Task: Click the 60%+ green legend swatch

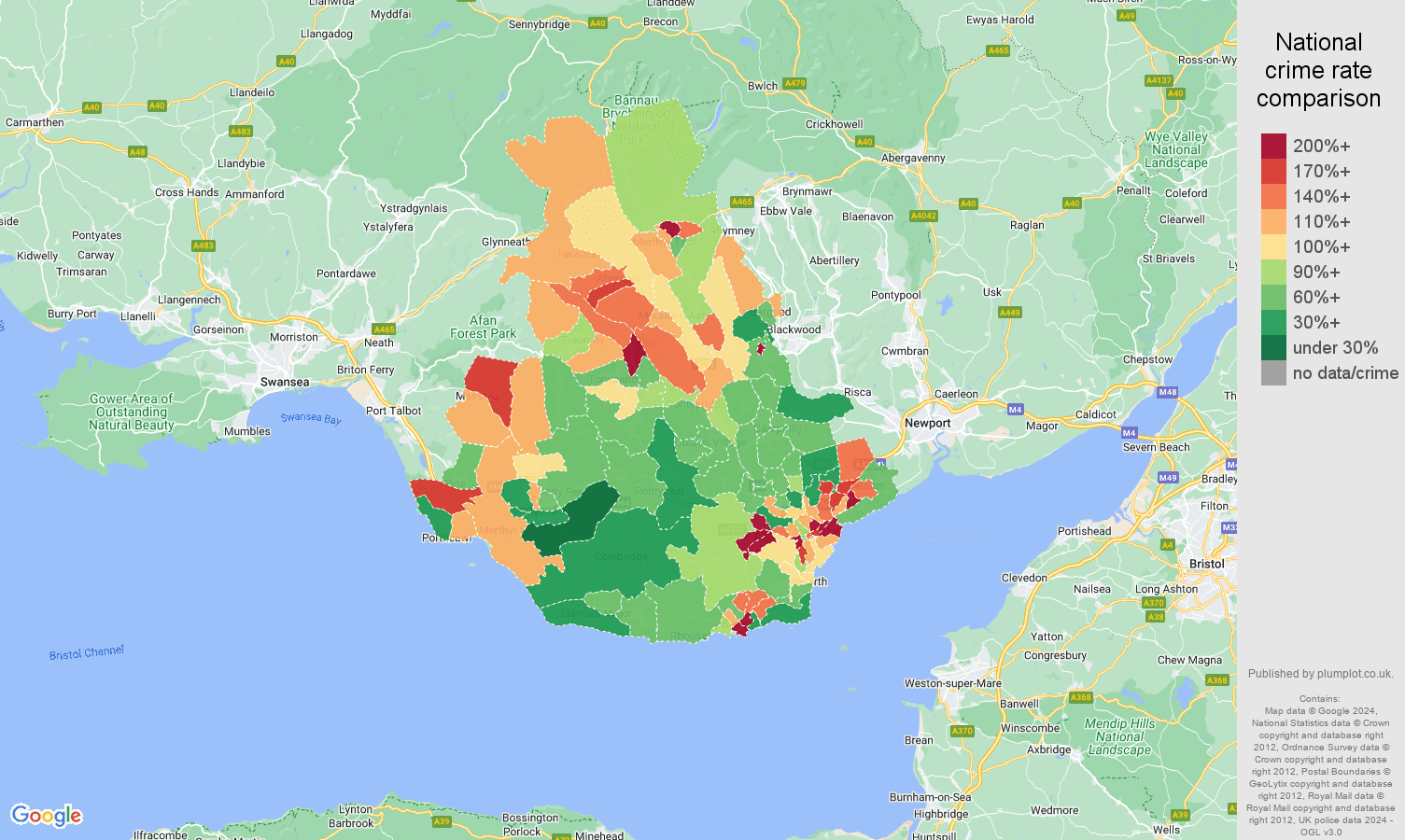Action: (x=1273, y=298)
